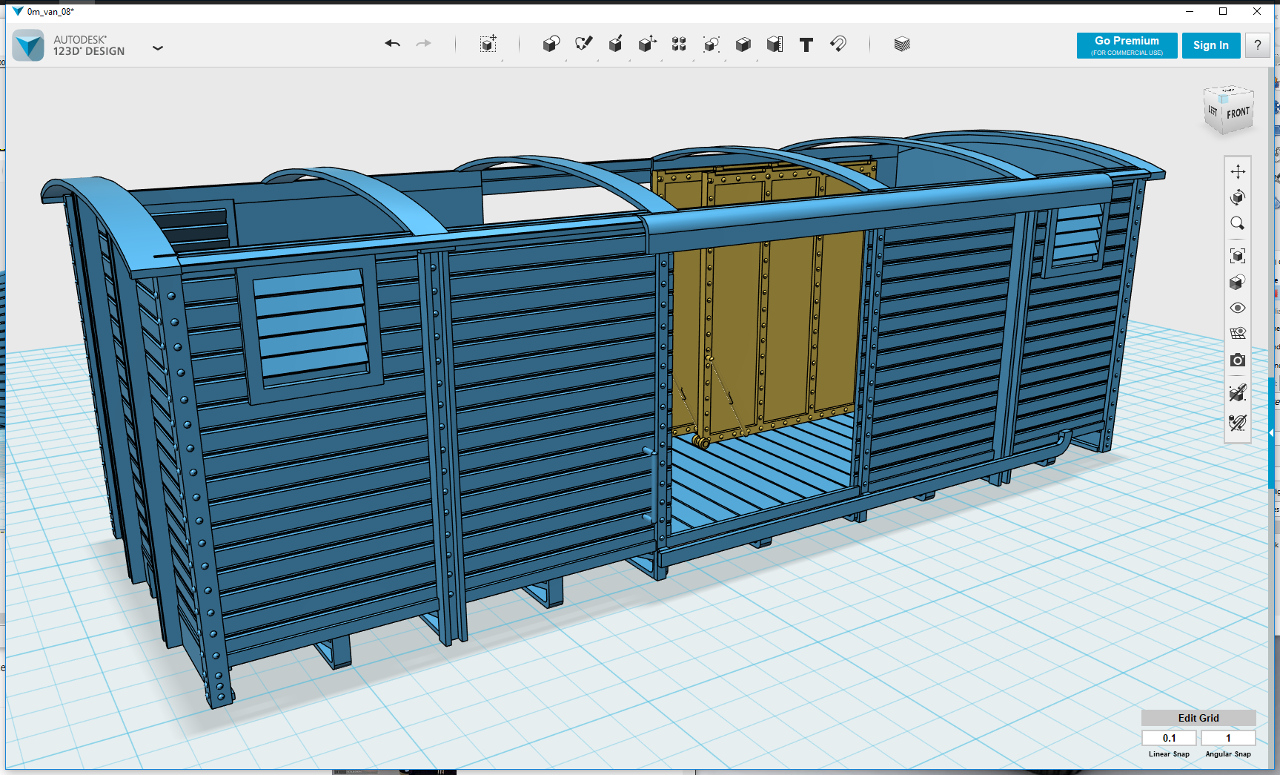Toggle the crossed-out cube with brush icon
1280x775 pixels.
tap(1238, 391)
